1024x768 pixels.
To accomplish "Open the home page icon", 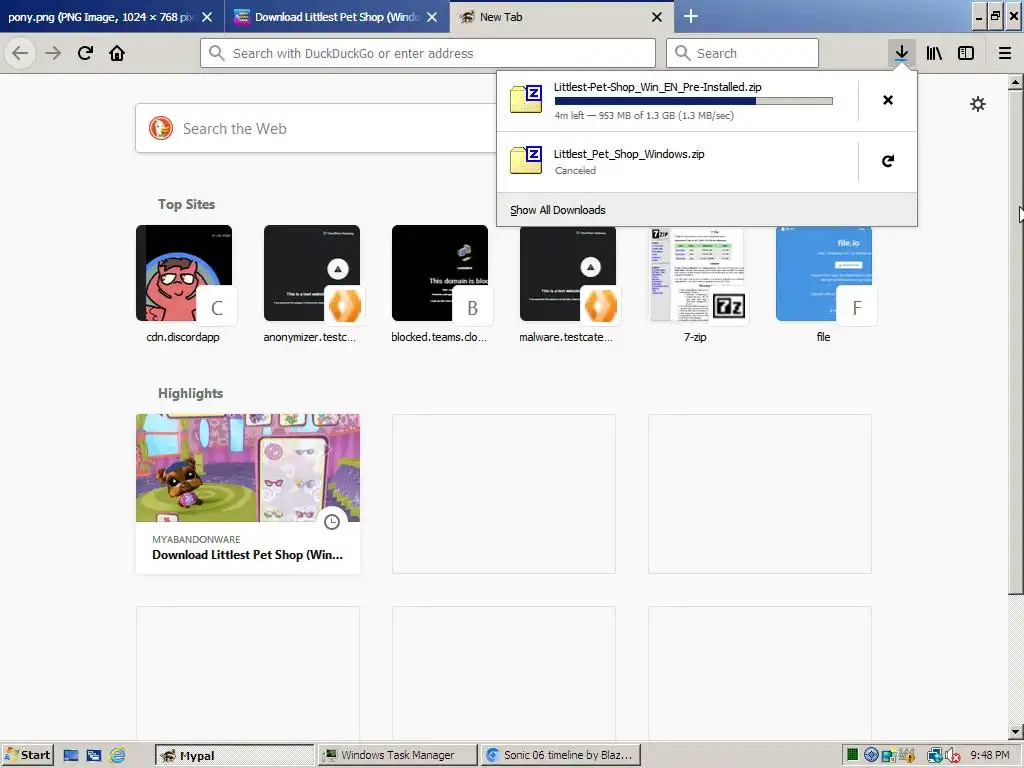I will pos(117,53).
